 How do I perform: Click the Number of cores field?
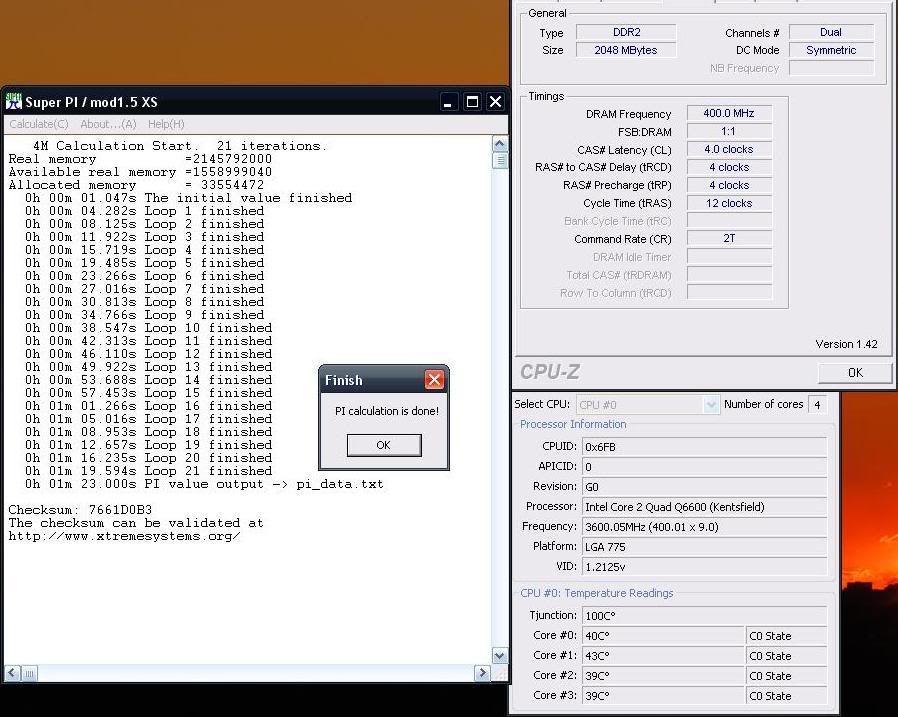[x=817, y=405]
